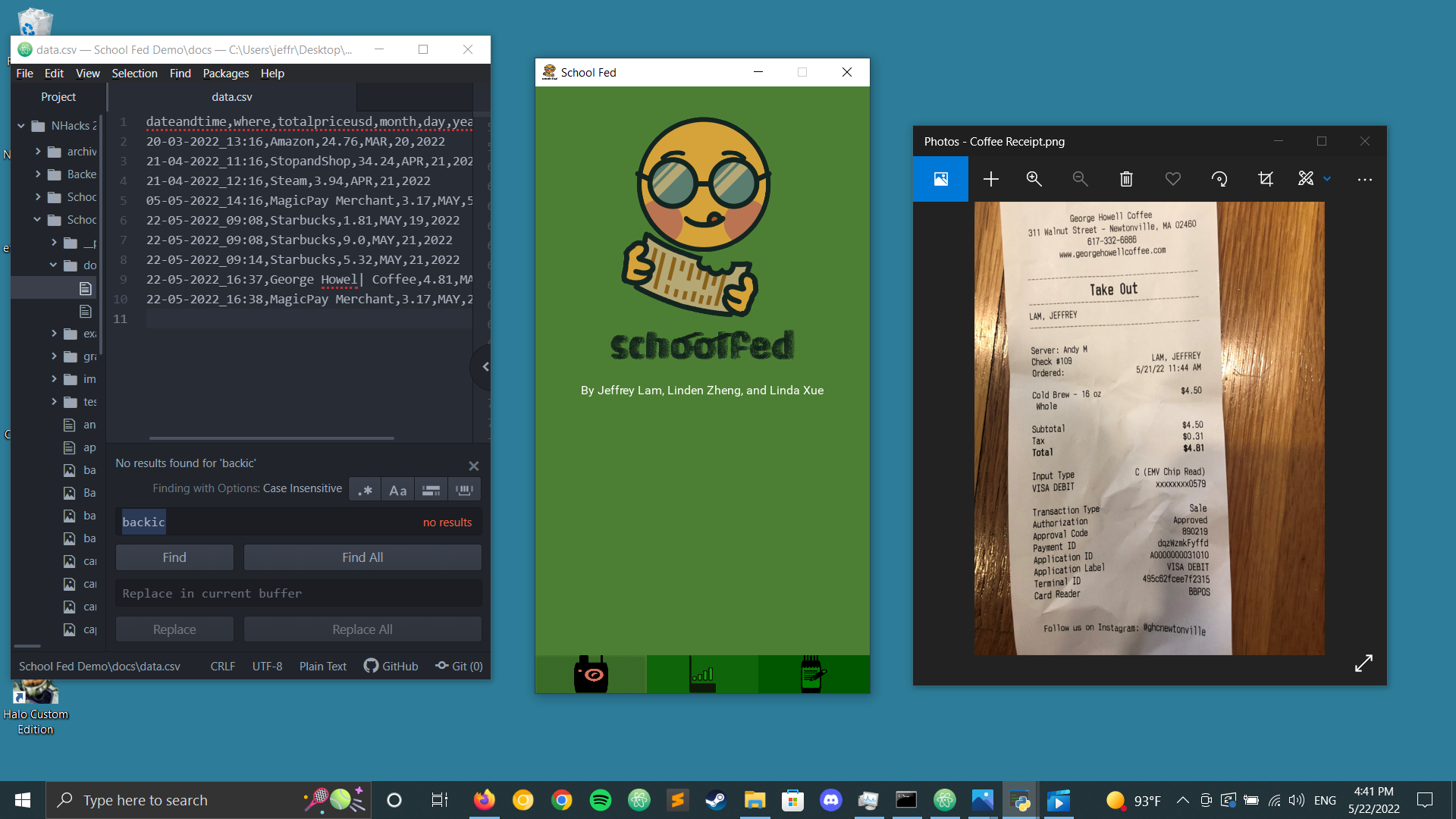This screenshot has height=819, width=1456.
Task: Open the School Fed camera scanner tab
Action: (x=591, y=674)
